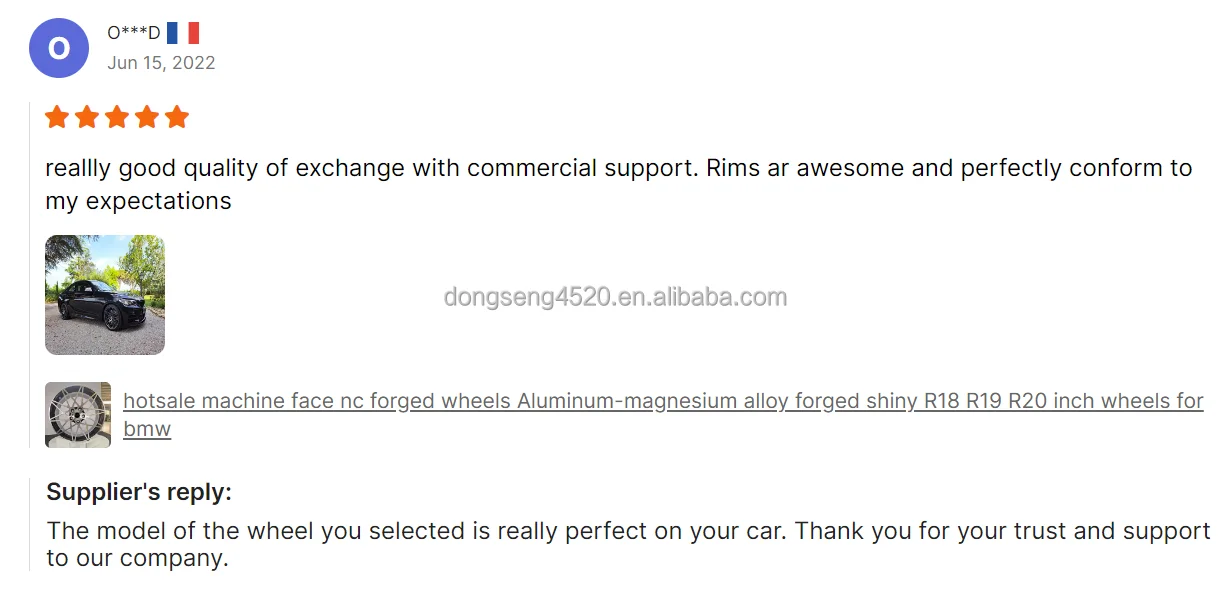The image size is (1230, 595).
Task: Click the dongseng4520.en.alibaba.com watermark text
Action: tap(615, 297)
